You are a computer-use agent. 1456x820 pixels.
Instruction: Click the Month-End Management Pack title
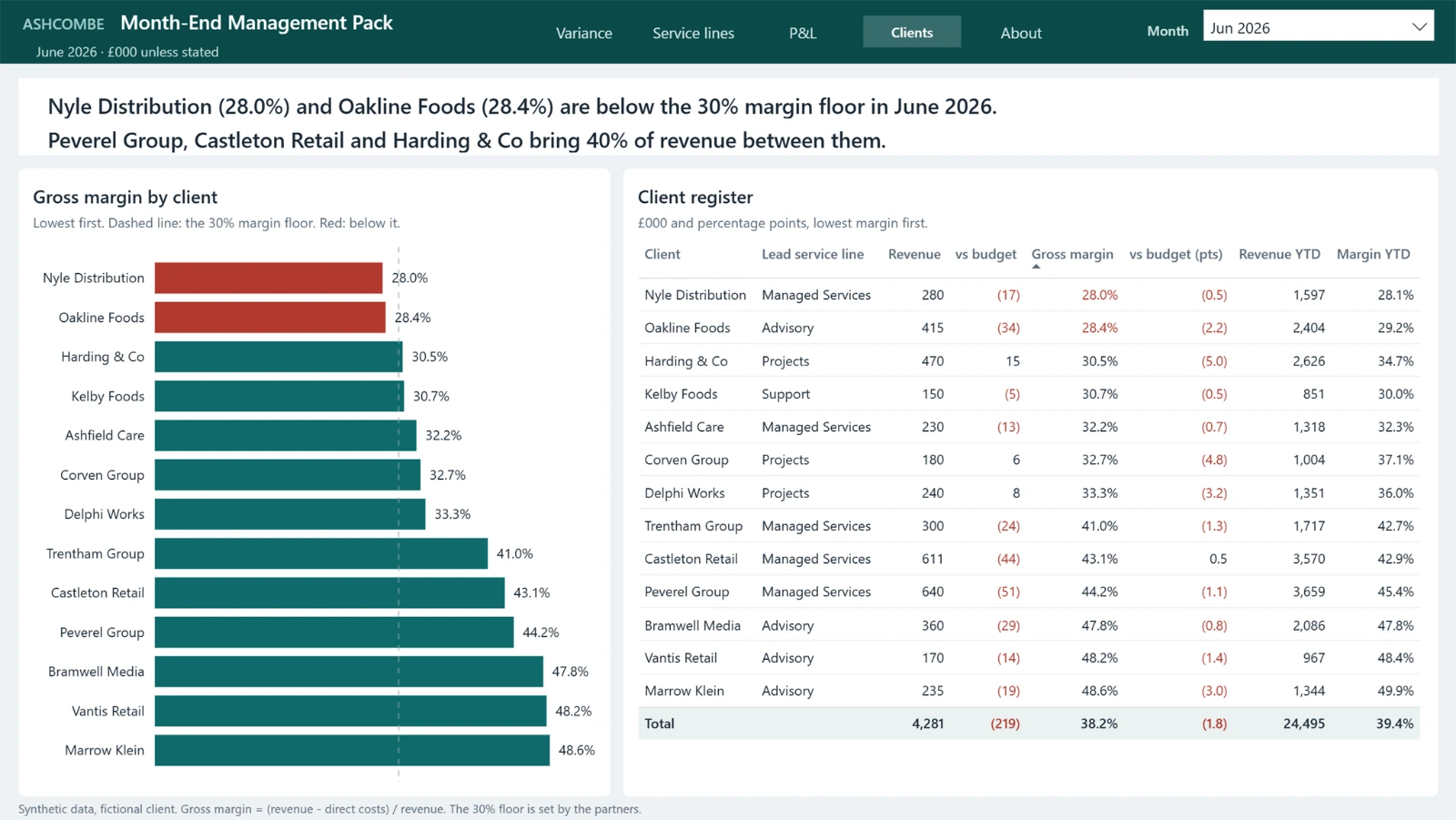[x=257, y=23]
